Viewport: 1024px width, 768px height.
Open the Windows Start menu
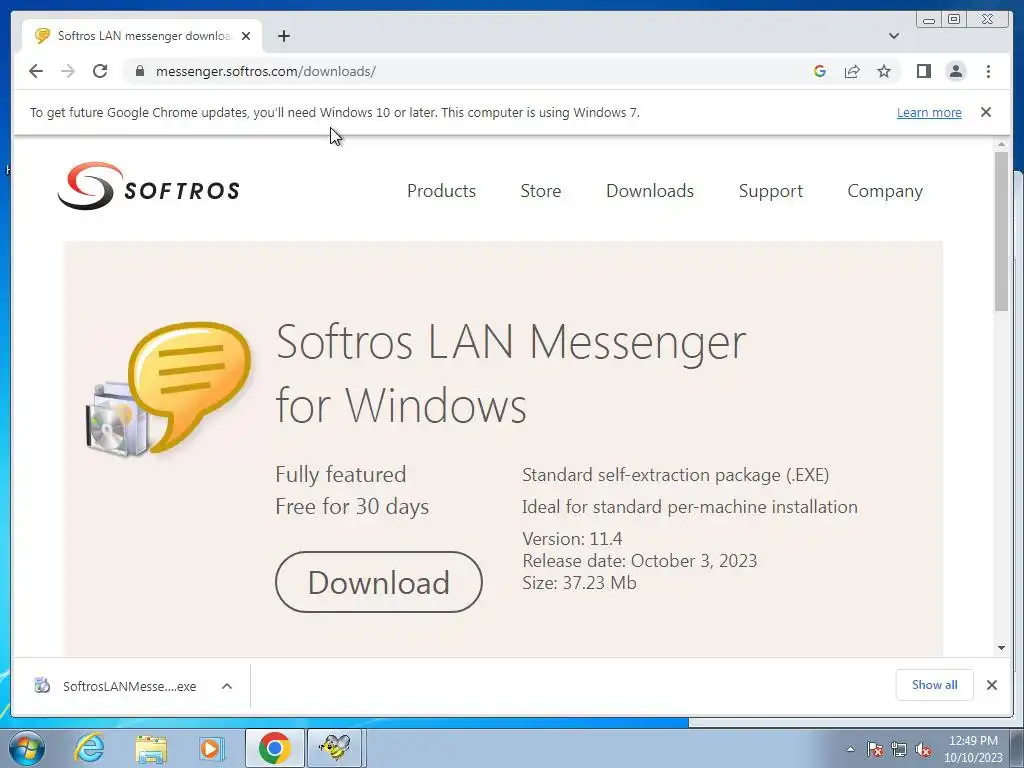point(27,748)
